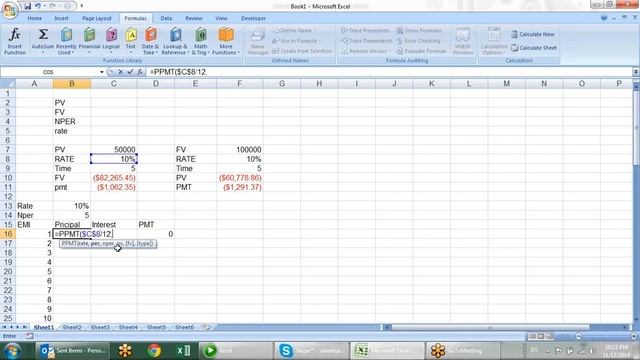Switch to the Data ribbon tab

166,18
